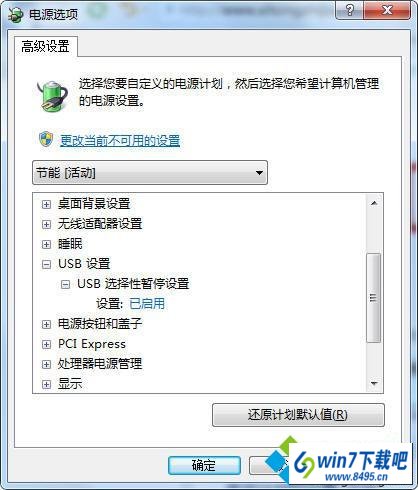Screen dimensions: 418x490
Task: Click the power options title bar icon
Action: coord(16,14)
